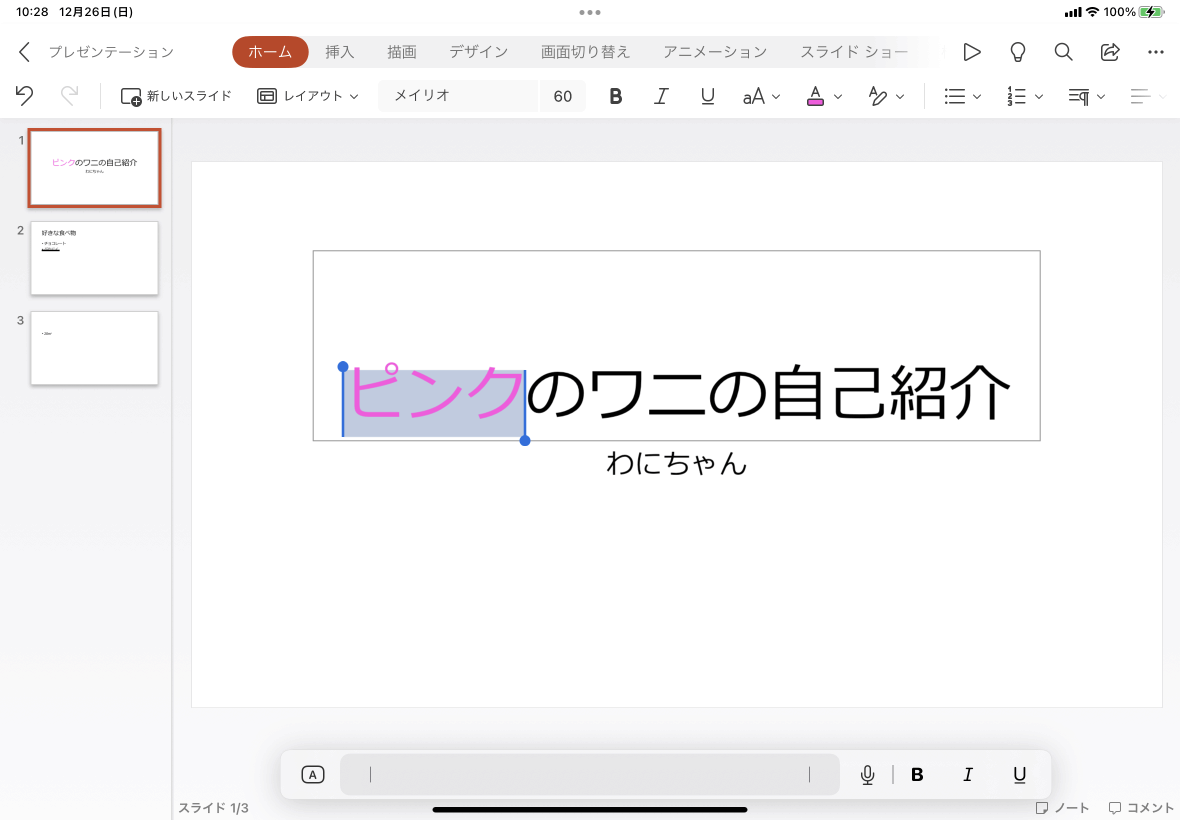Image resolution: width=1180 pixels, height=820 pixels.
Task: Switch to the 挿入 tab
Action: tap(339, 52)
